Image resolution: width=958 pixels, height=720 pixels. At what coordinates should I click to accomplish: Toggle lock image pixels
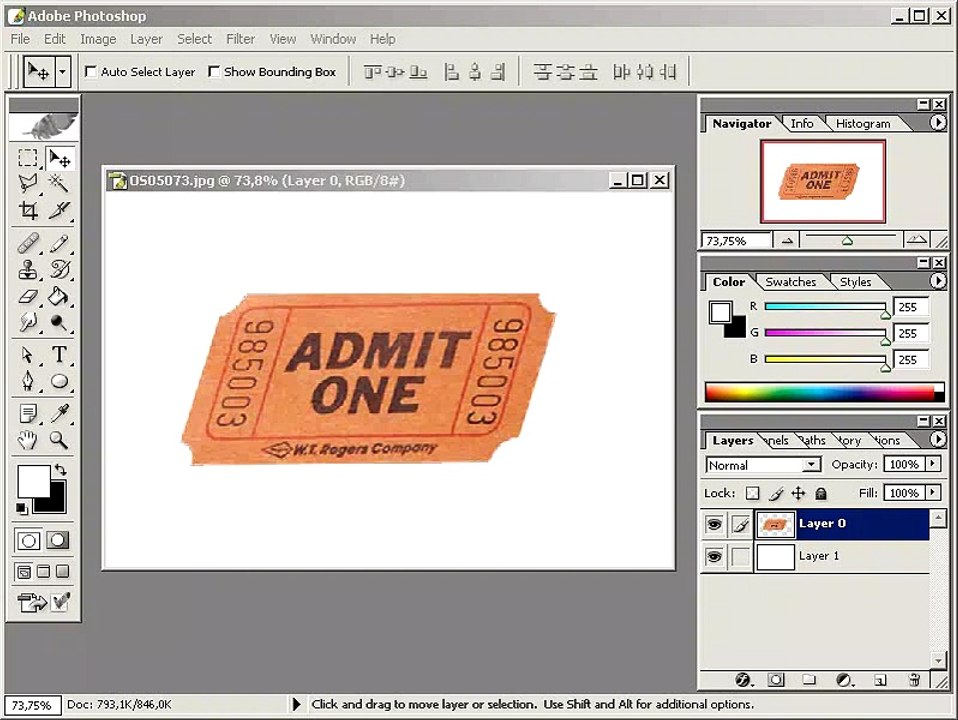click(x=776, y=493)
